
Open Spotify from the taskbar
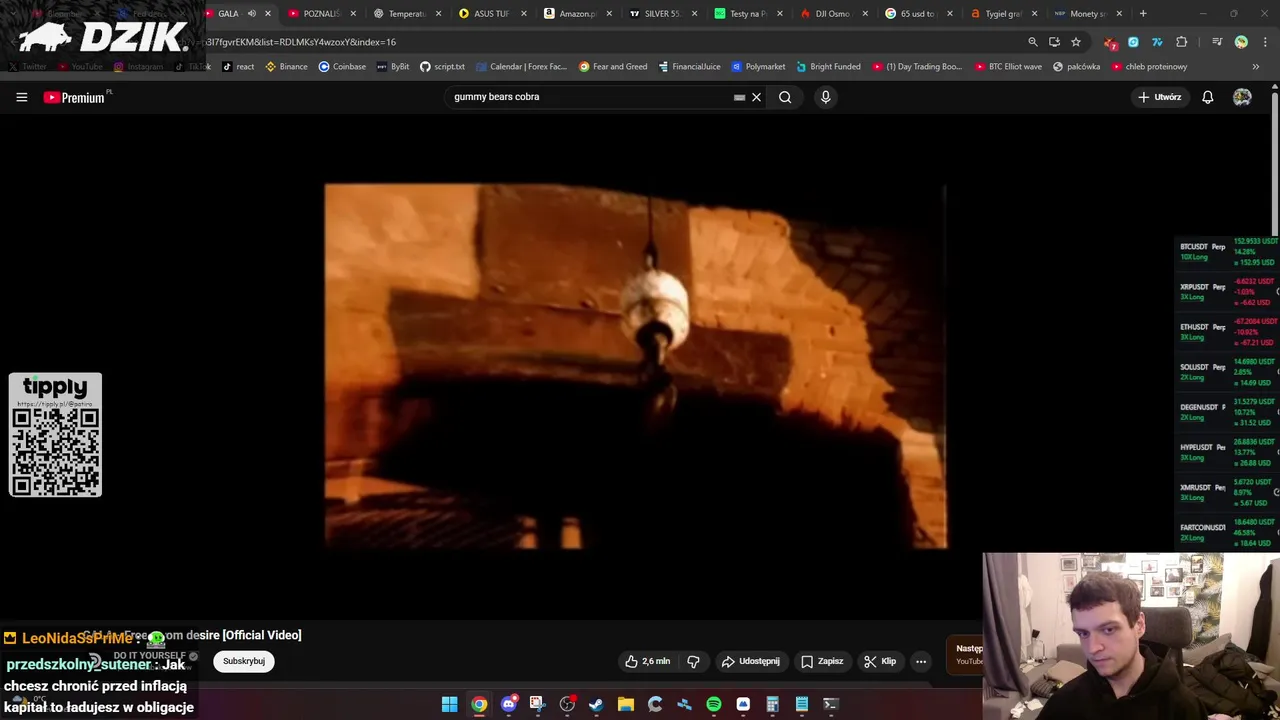(714, 704)
